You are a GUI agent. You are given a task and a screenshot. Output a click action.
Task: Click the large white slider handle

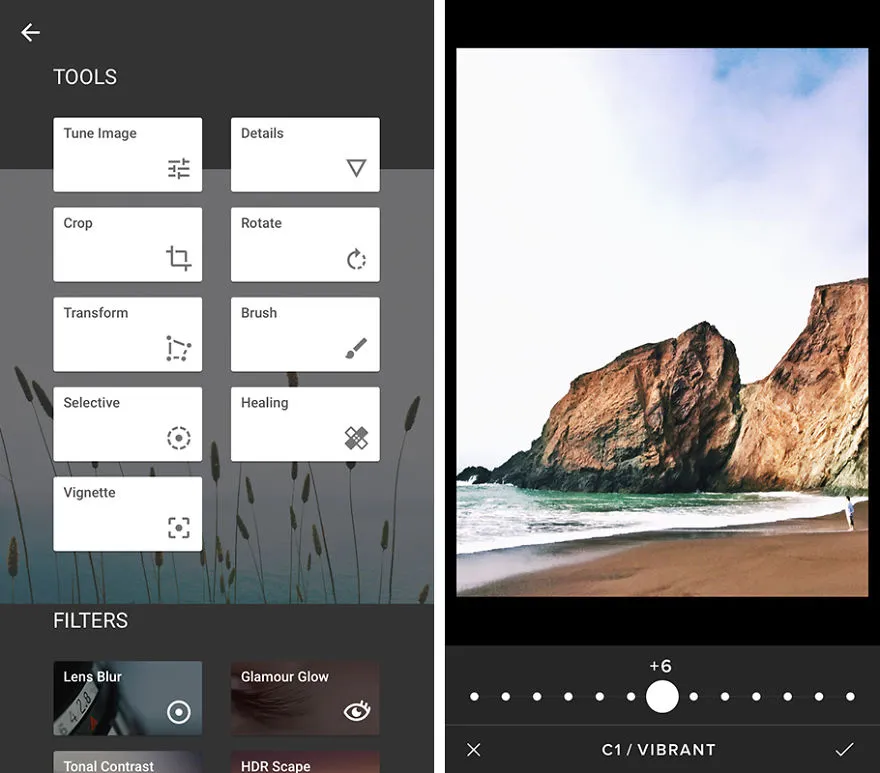662,697
